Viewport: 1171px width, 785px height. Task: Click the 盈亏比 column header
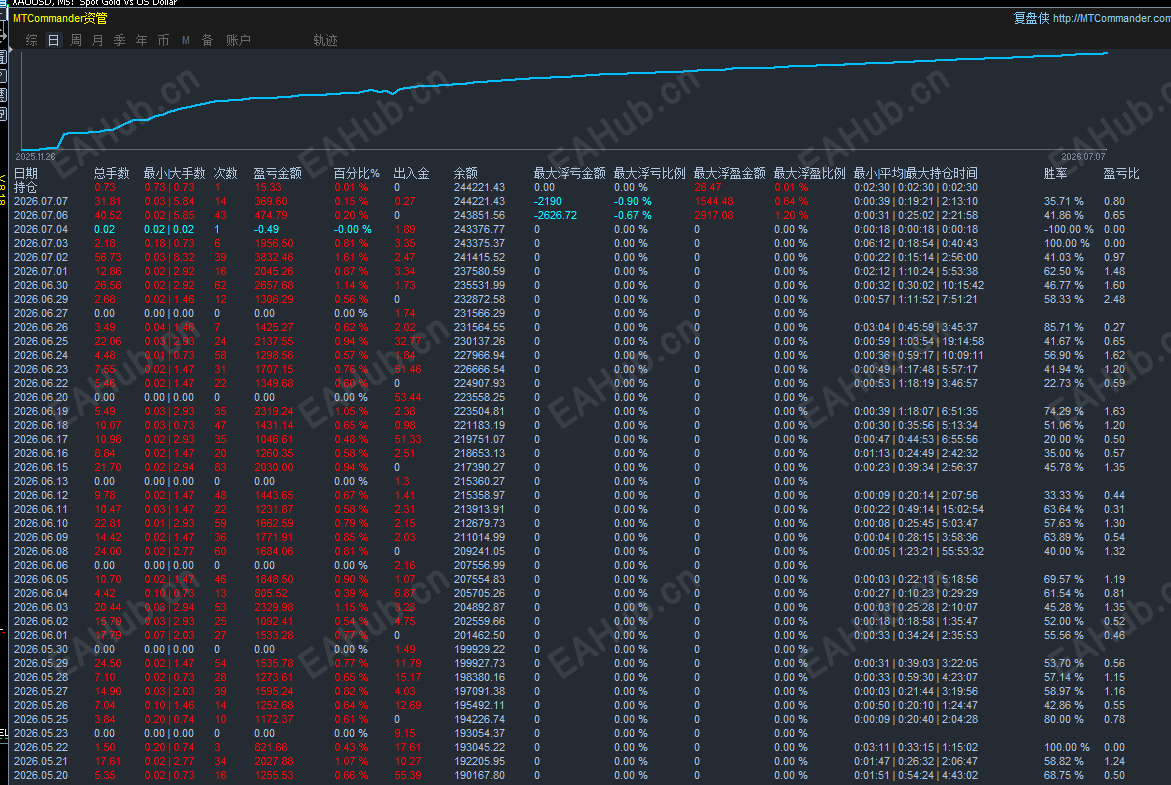pyautogui.click(x=1122, y=173)
